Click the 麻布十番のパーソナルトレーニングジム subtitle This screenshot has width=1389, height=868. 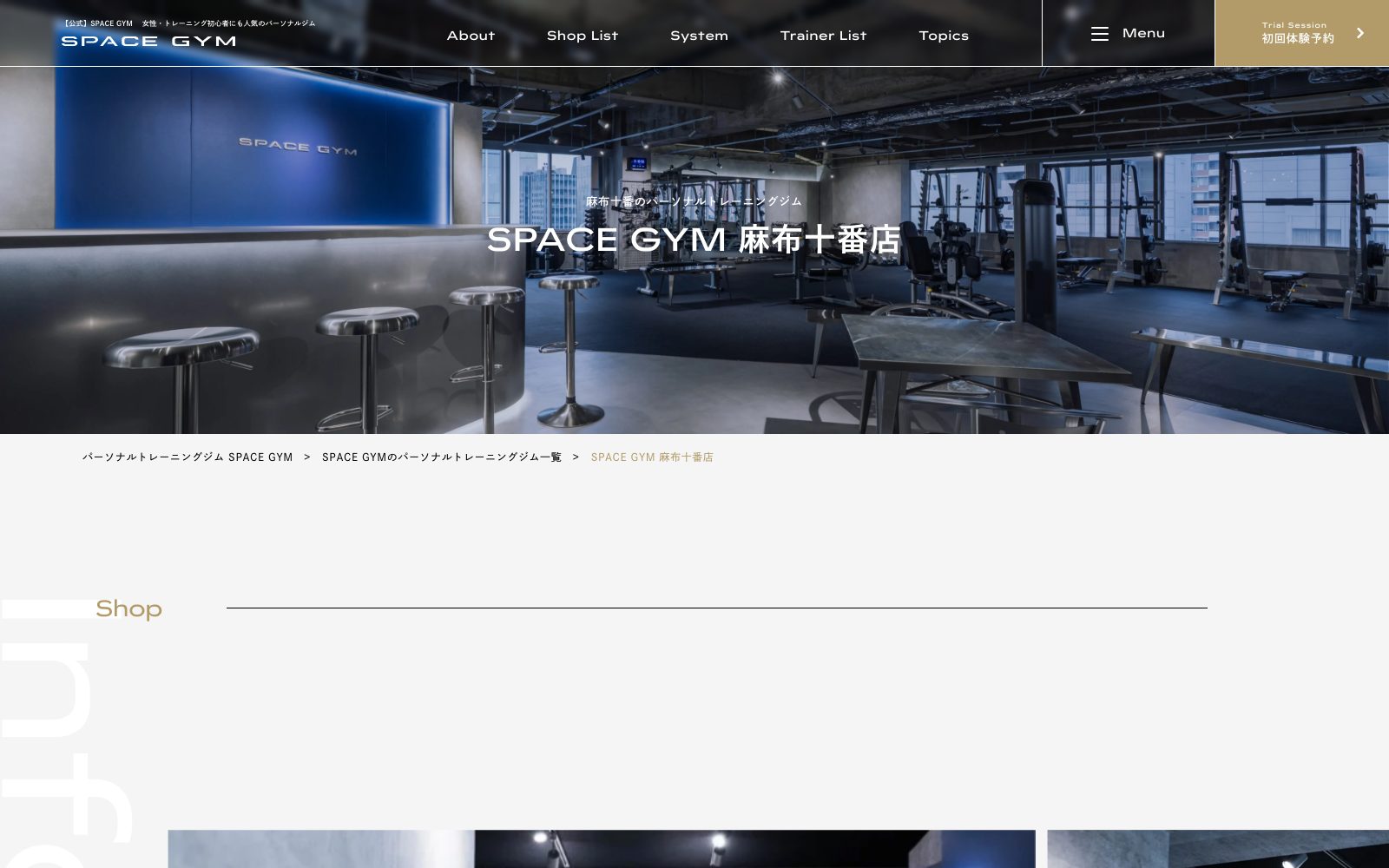(x=694, y=201)
